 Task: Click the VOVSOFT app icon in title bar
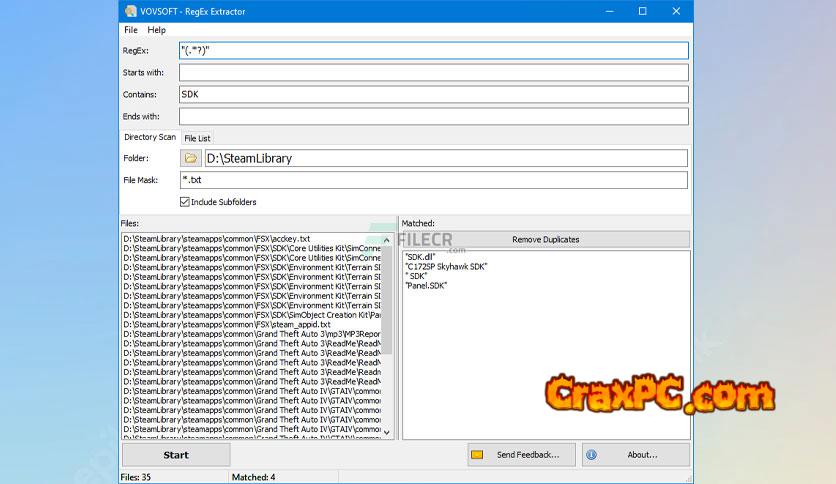point(131,11)
